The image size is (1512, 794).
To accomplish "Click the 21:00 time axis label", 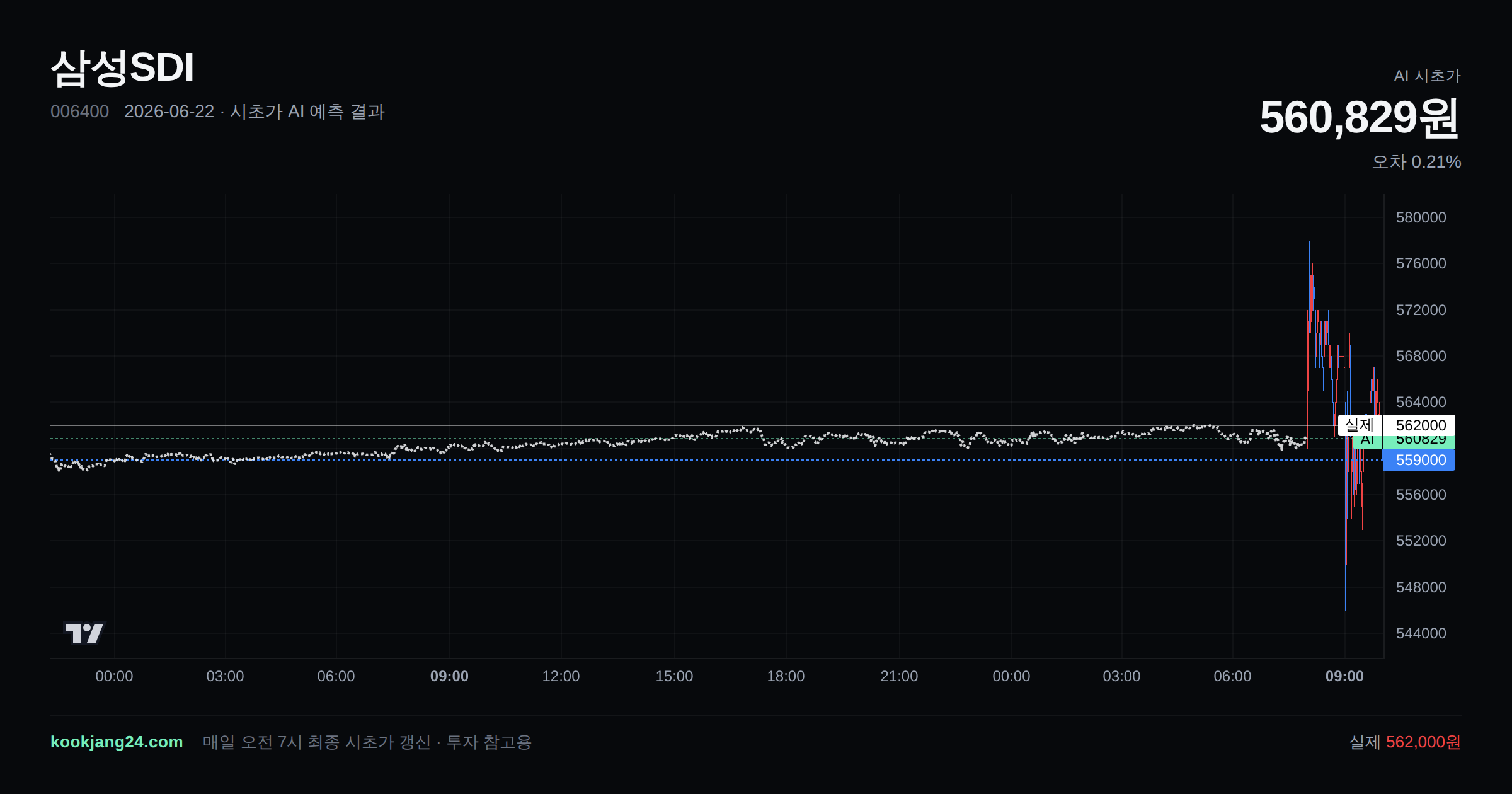I will (x=899, y=676).
